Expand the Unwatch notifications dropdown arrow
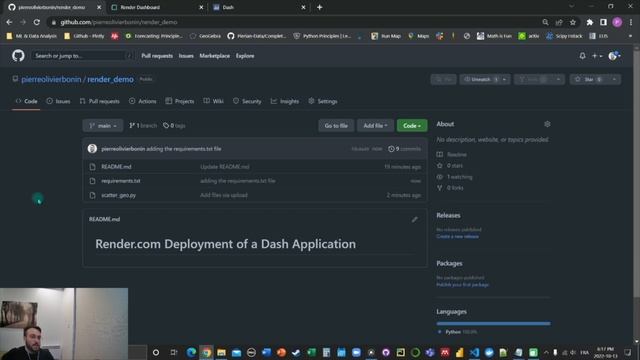640x360 pixels. (504, 80)
